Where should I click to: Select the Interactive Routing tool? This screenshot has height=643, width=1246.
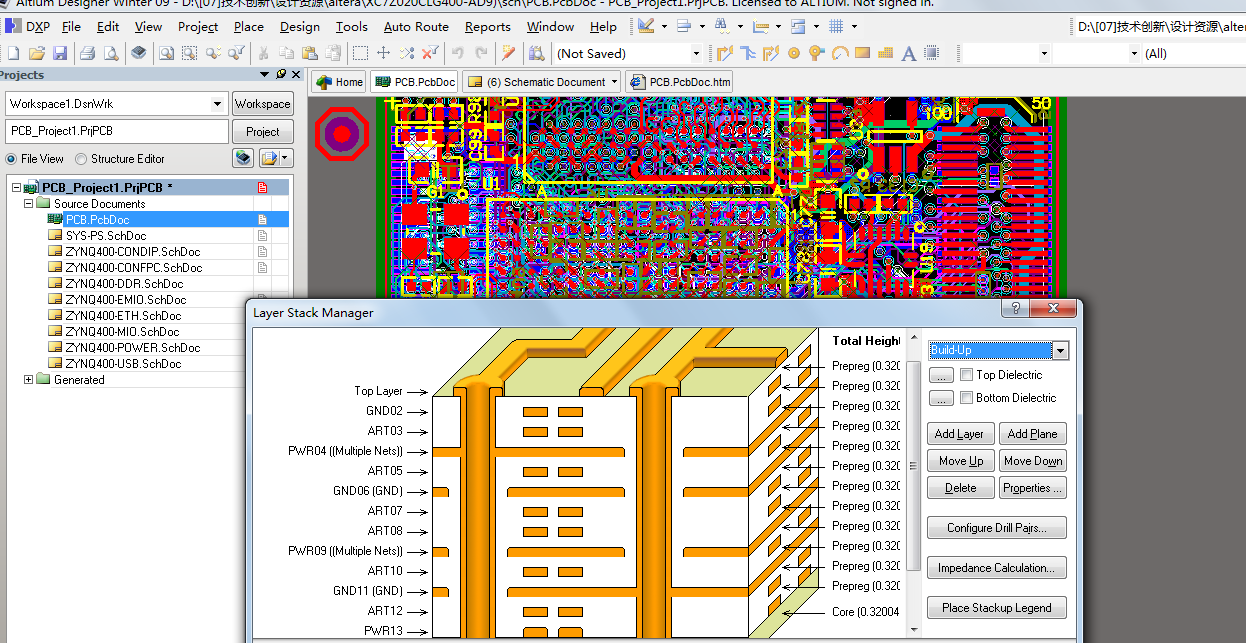tap(724, 53)
